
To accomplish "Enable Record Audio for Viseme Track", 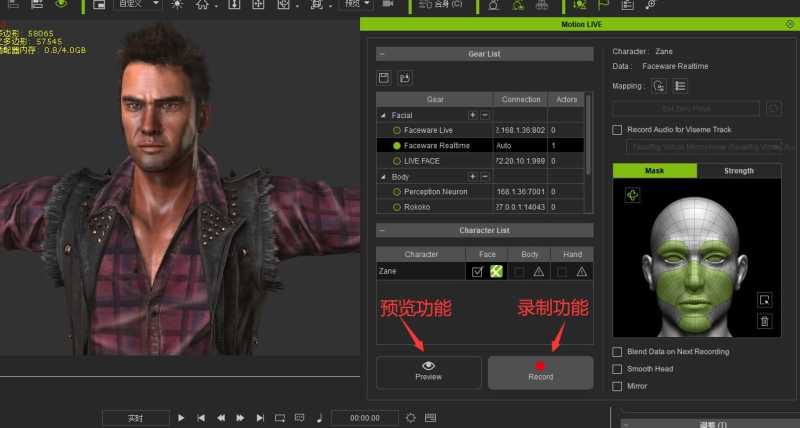I will 617,129.
